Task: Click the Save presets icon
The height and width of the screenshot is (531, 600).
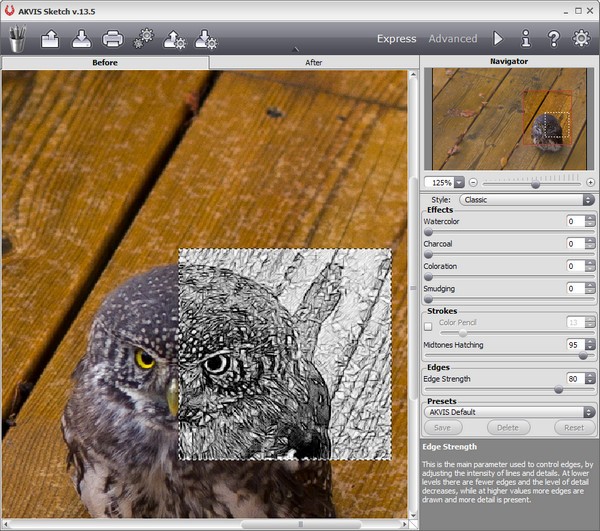Action: 206,39
